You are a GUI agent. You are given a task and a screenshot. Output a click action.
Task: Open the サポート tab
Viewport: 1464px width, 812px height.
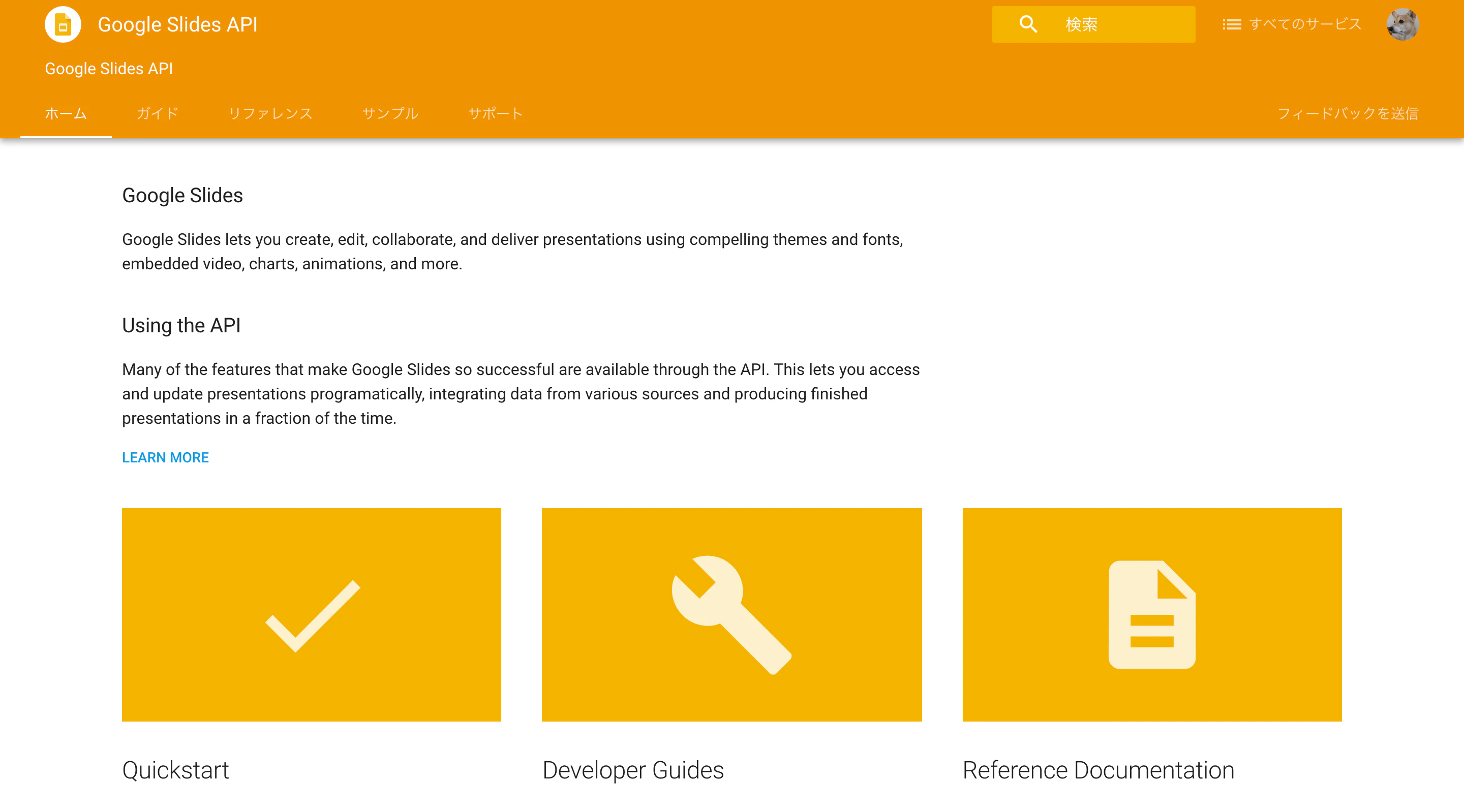495,113
